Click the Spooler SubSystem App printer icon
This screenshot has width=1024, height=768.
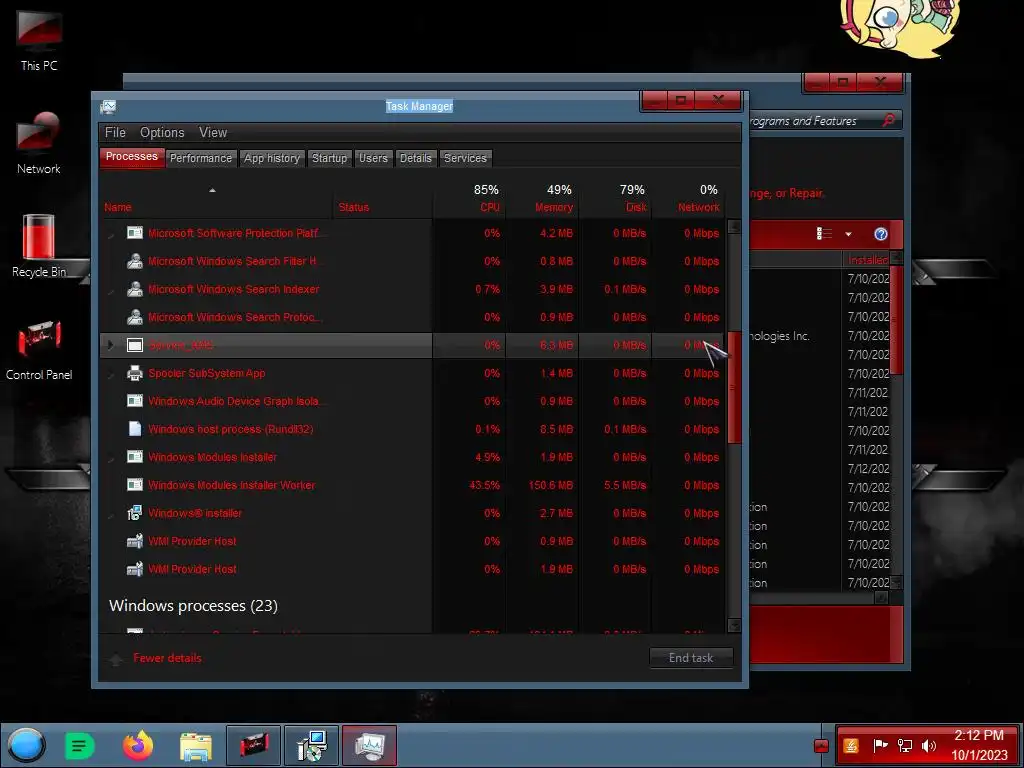pyautogui.click(x=135, y=374)
